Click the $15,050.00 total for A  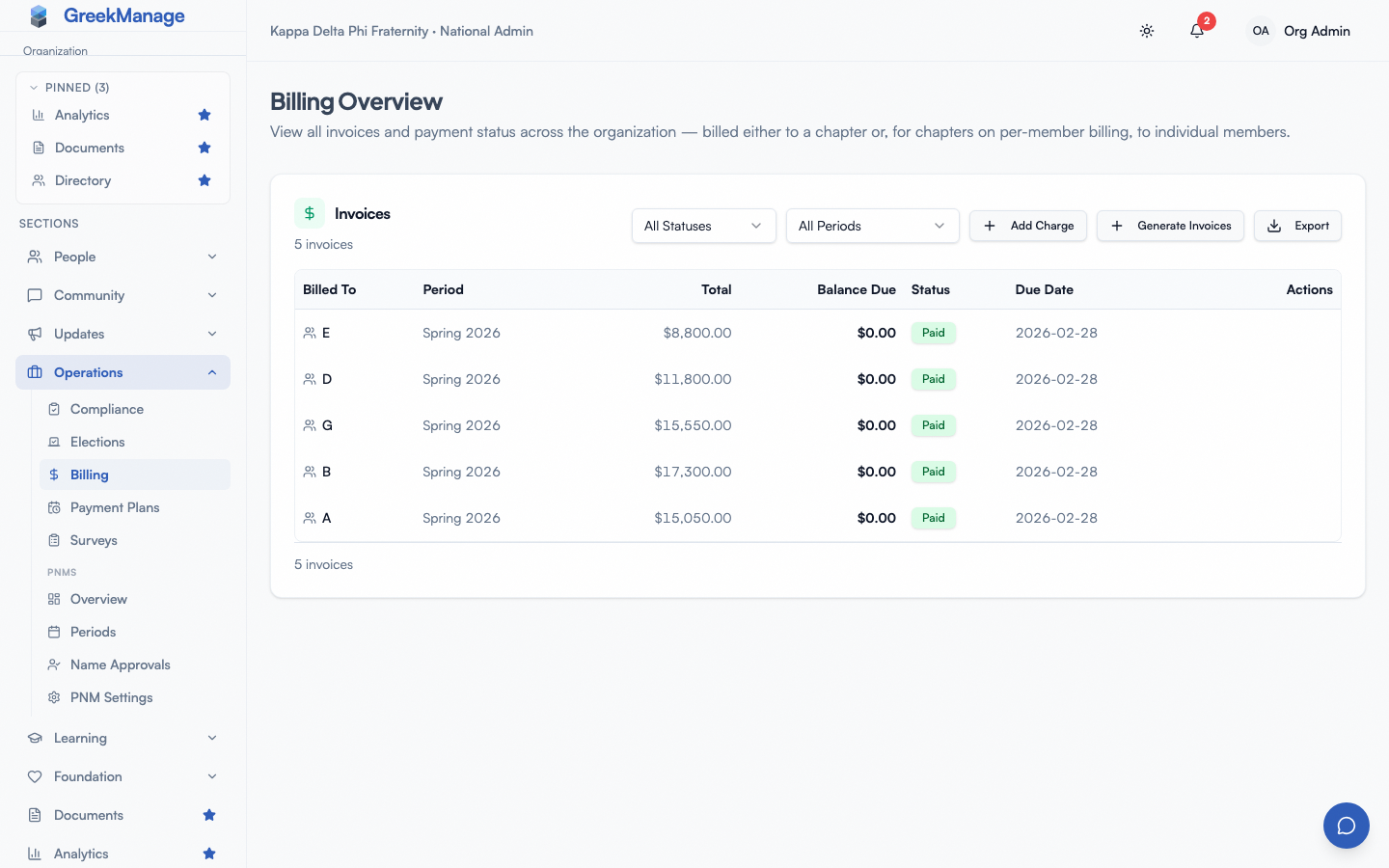coord(693,518)
